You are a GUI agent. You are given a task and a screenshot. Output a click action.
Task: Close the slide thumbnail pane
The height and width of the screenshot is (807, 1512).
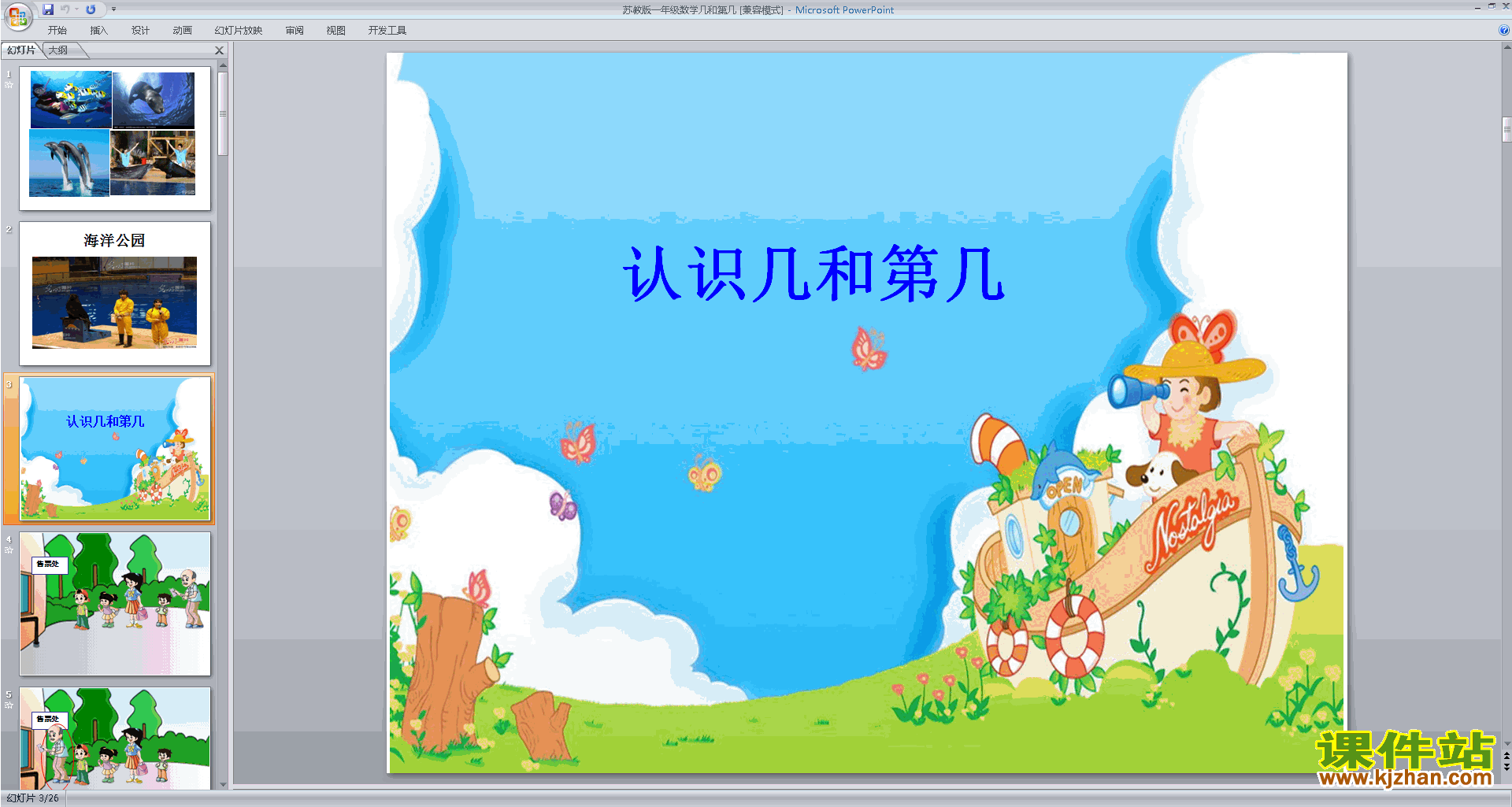coord(220,50)
